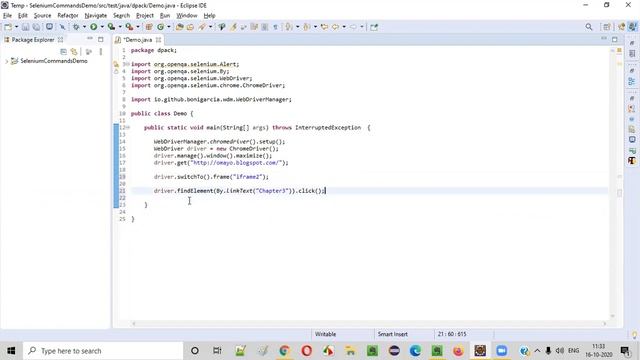Open the Search menu
640x360 pixels.
(x=121, y=16)
